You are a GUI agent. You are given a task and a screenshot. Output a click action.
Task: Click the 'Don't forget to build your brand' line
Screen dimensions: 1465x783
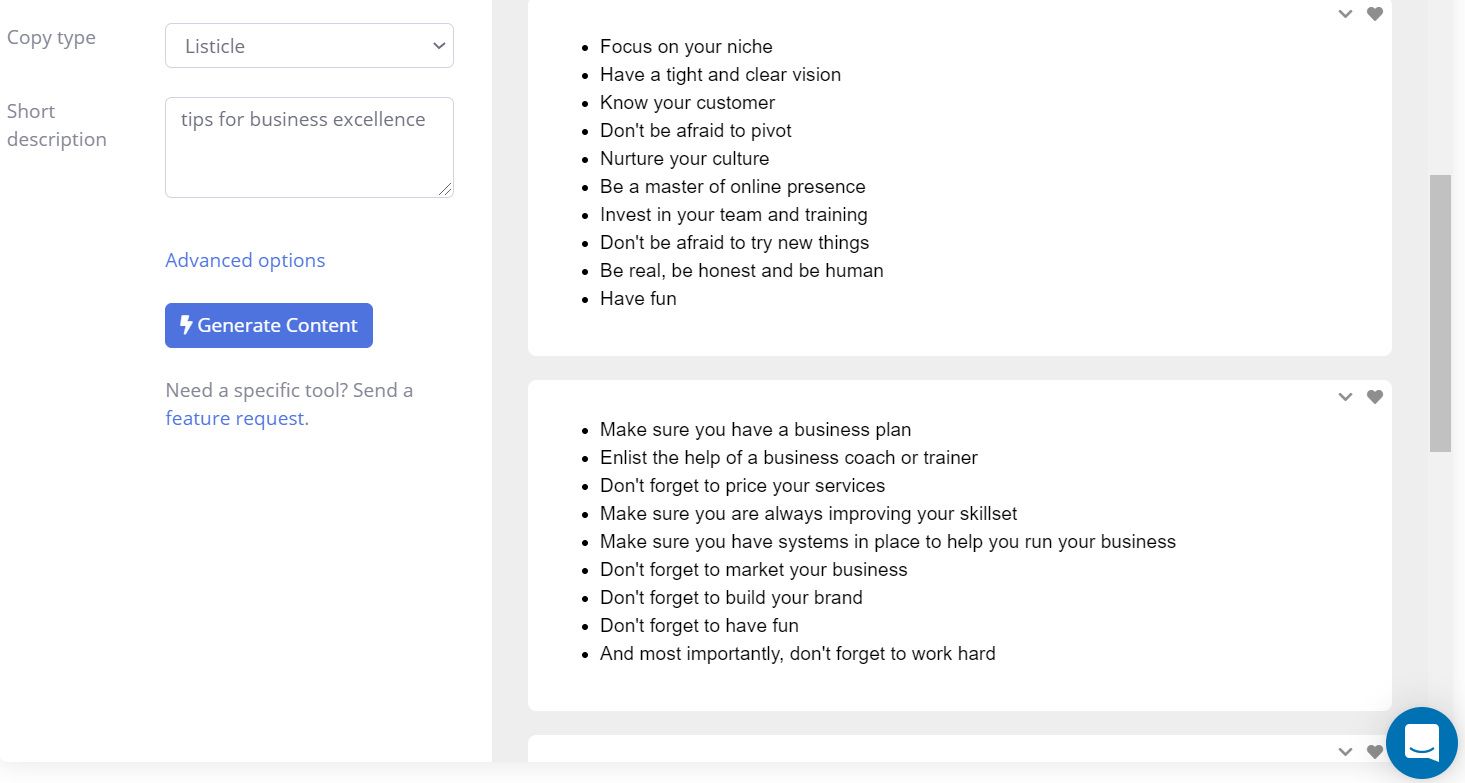click(731, 597)
